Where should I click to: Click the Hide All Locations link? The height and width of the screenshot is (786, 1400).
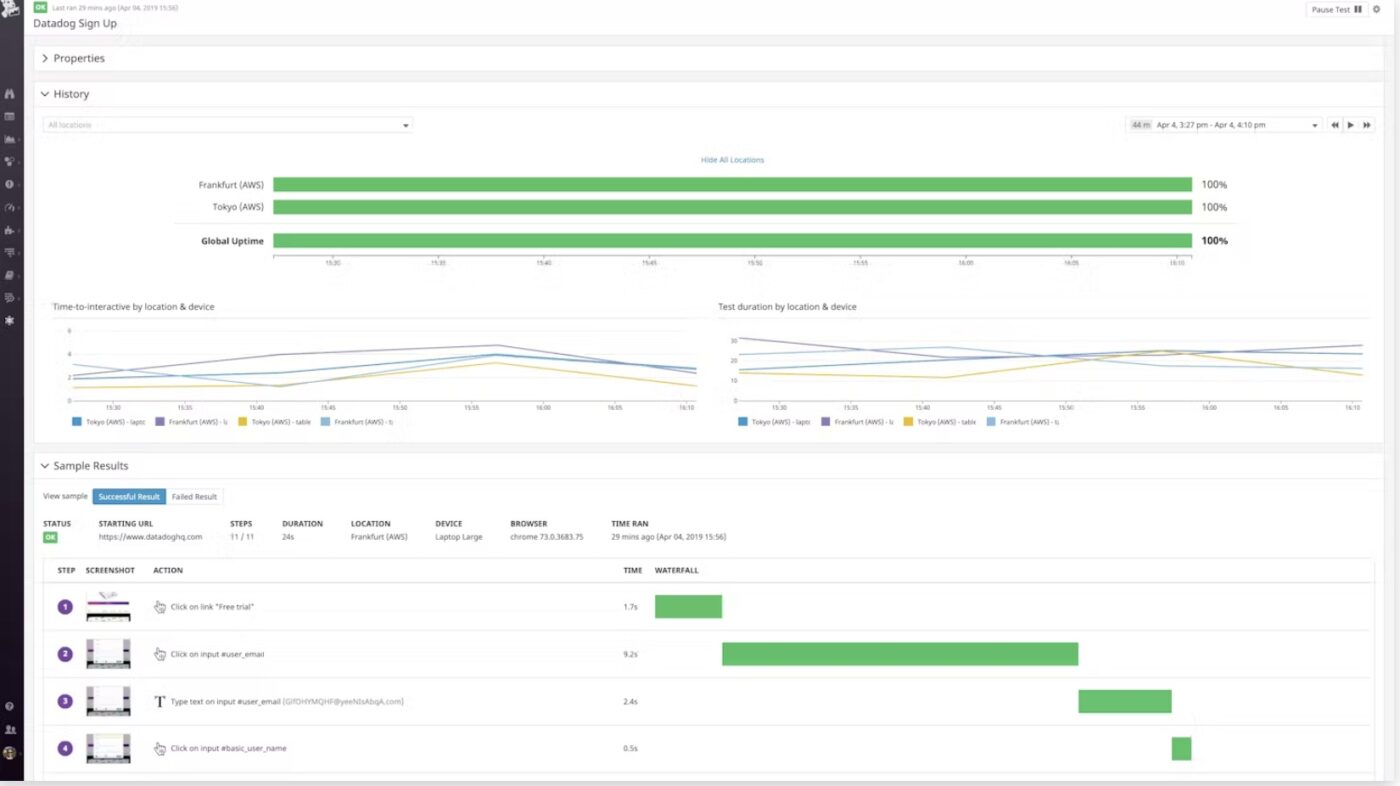(x=732, y=160)
